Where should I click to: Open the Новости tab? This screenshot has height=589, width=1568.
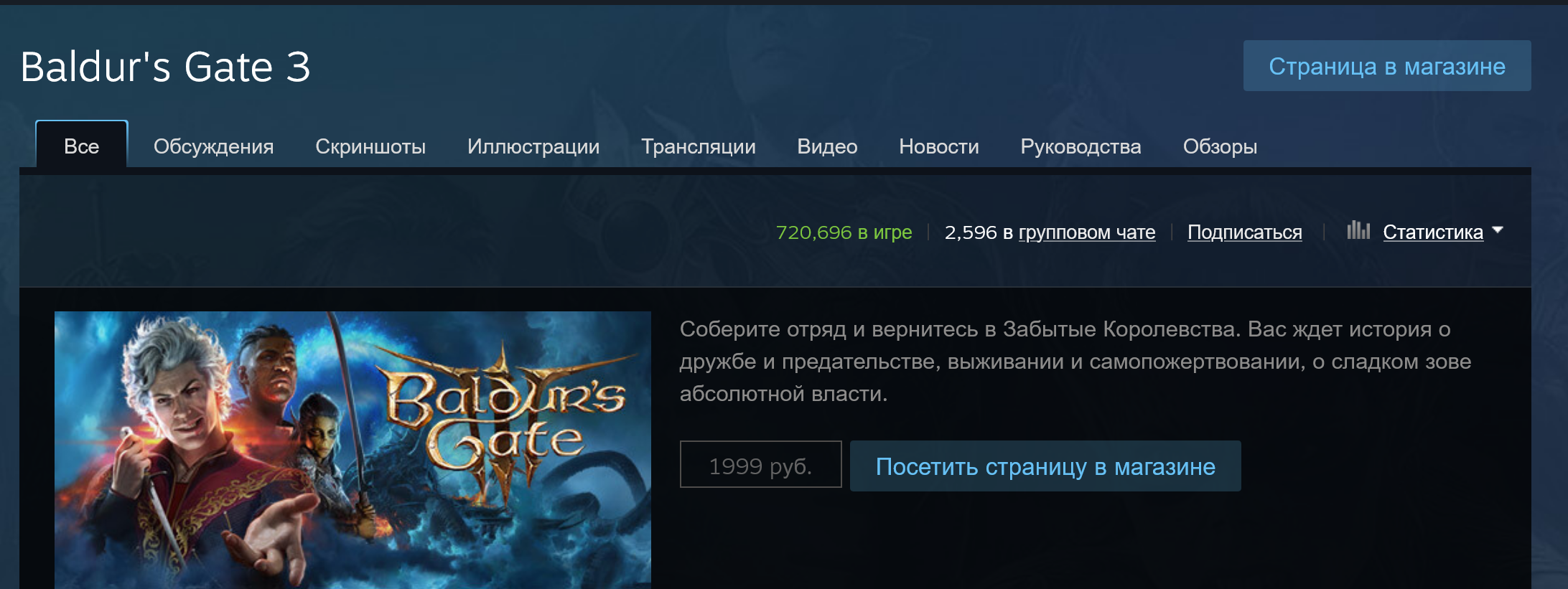(x=939, y=146)
